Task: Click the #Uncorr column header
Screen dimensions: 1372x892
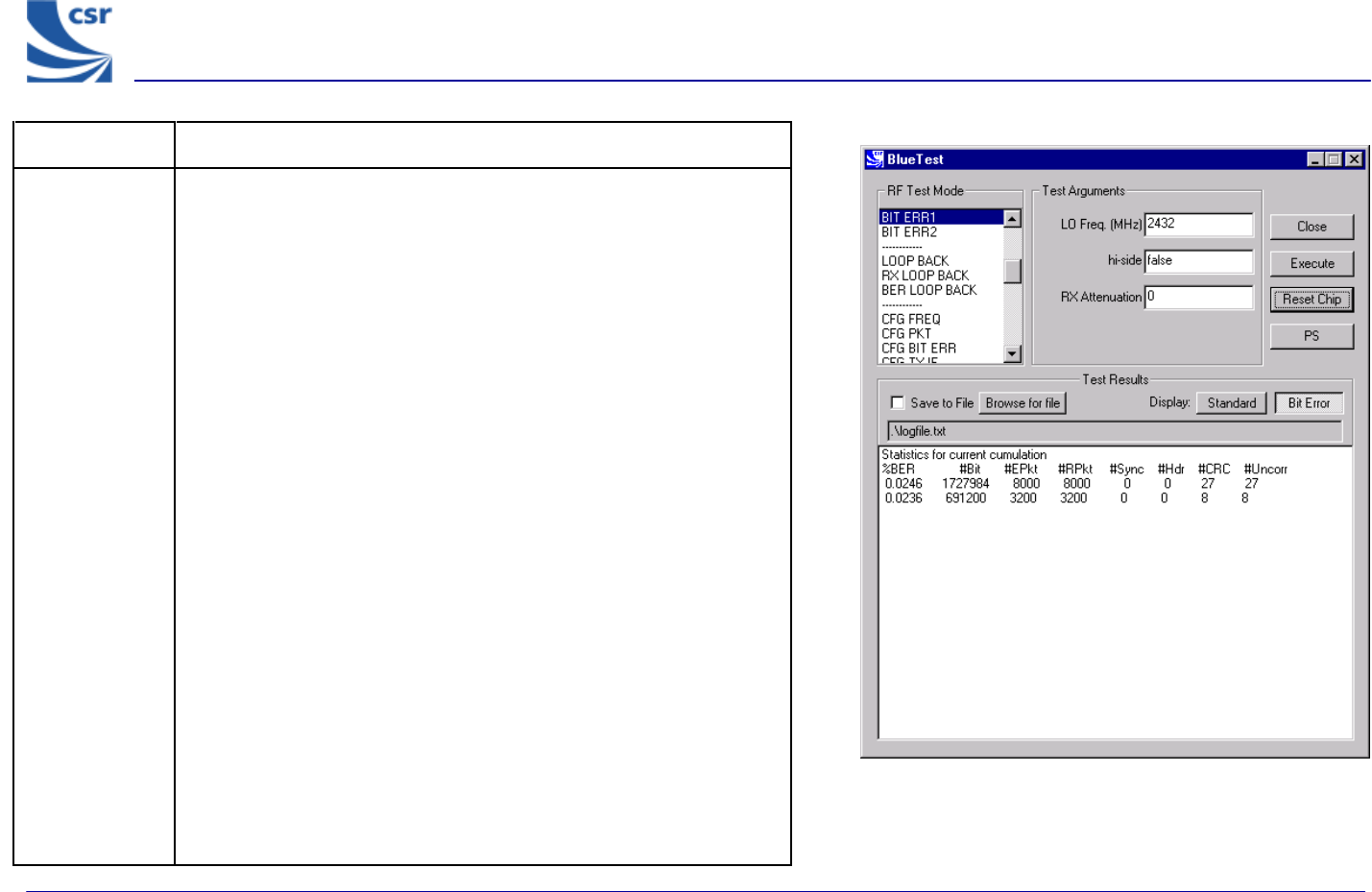Action: (x=1265, y=470)
